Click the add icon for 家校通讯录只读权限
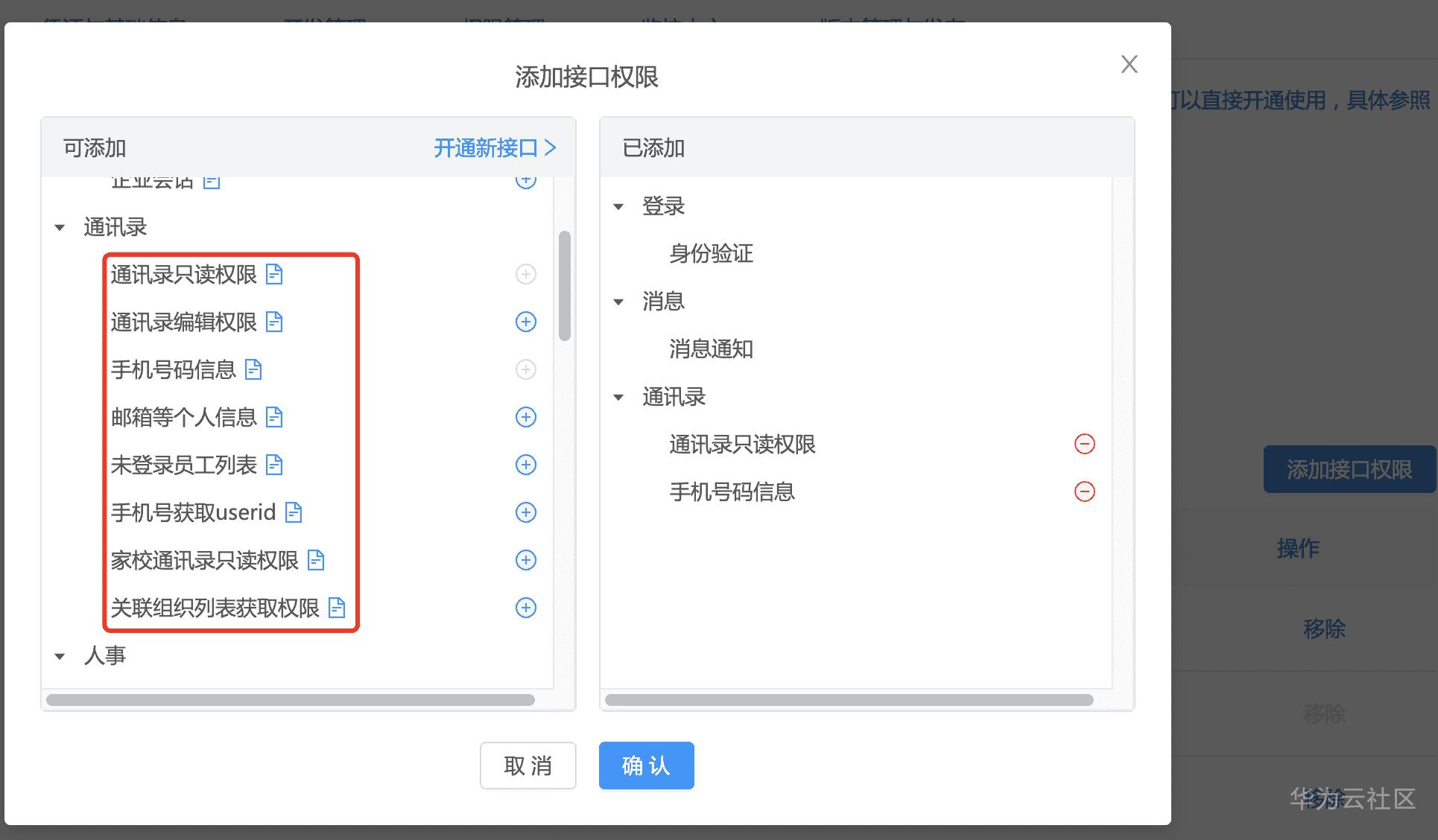Viewport: 1438px width, 840px height. pyautogui.click(x=526, y=559)
